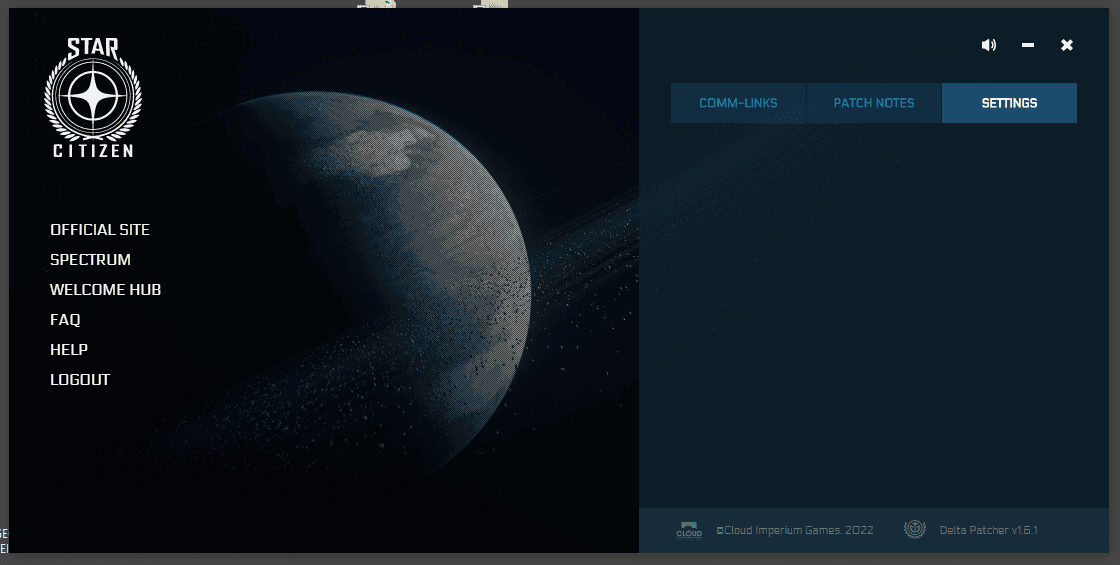Mute the launcher sound via speaker icon
The image size is (1120, 565).
[989, 45]
